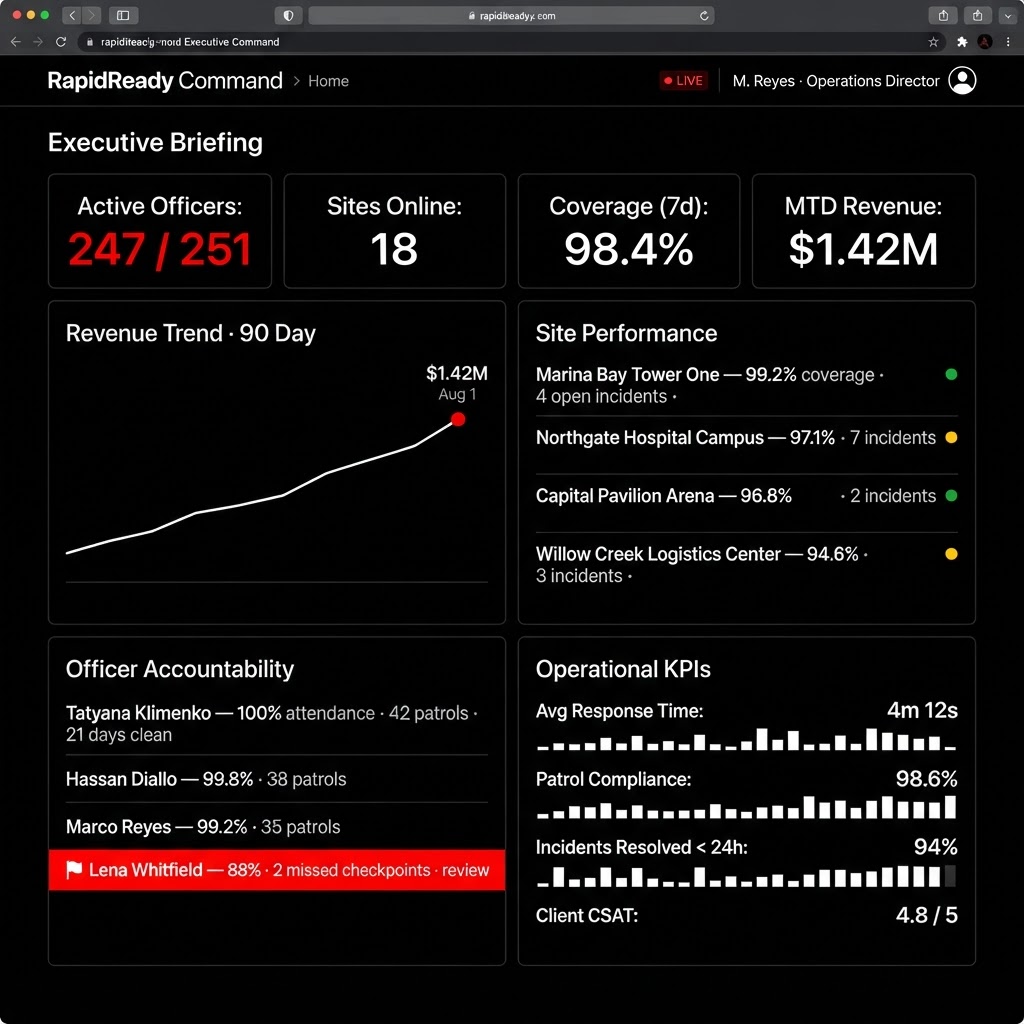Screen dimensions: 1024x1024
Task: Select Northgate Hospital Campus row
Action: pos(746,438)
